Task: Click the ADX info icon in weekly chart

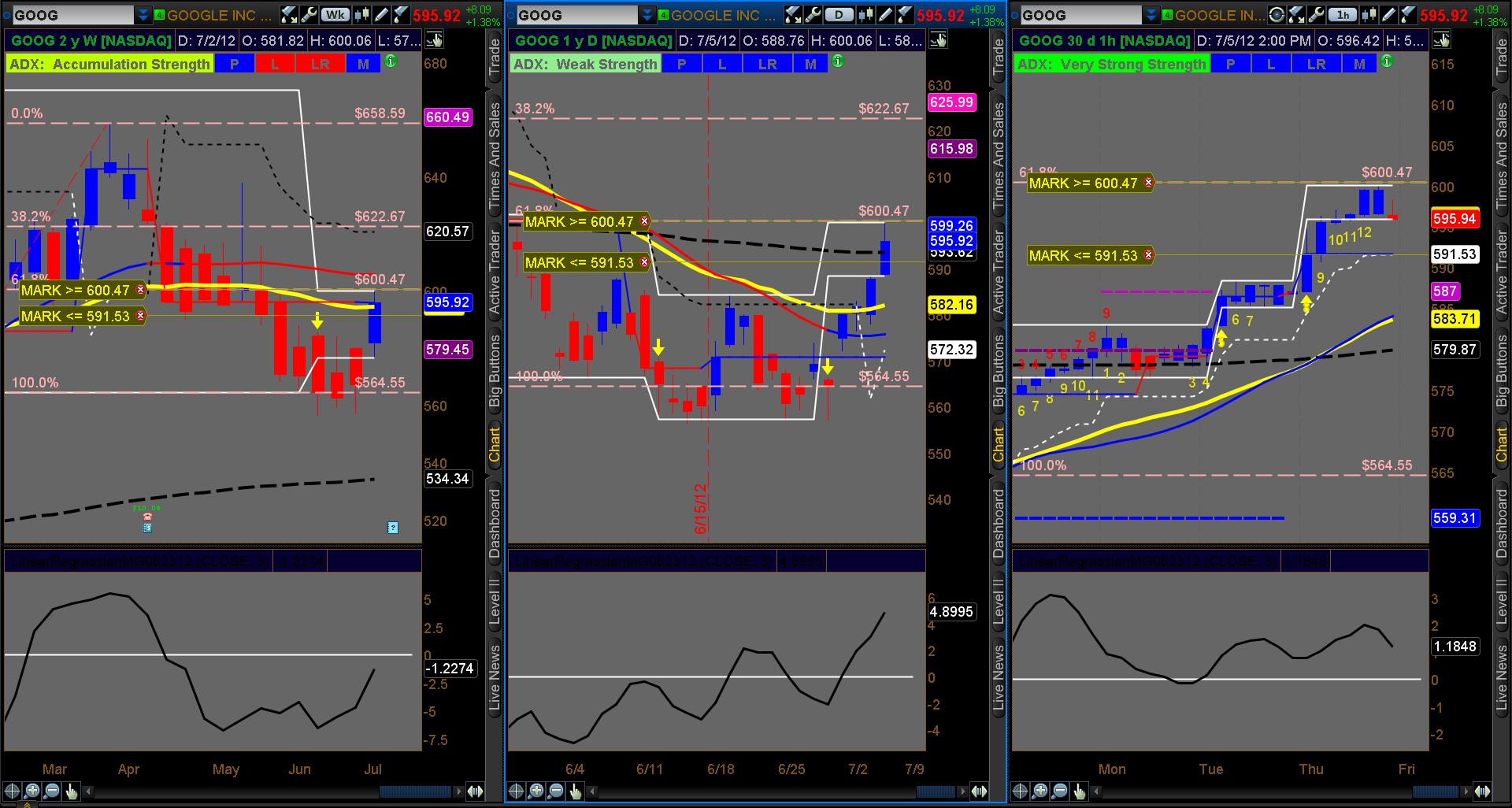Action: (391, 61)
